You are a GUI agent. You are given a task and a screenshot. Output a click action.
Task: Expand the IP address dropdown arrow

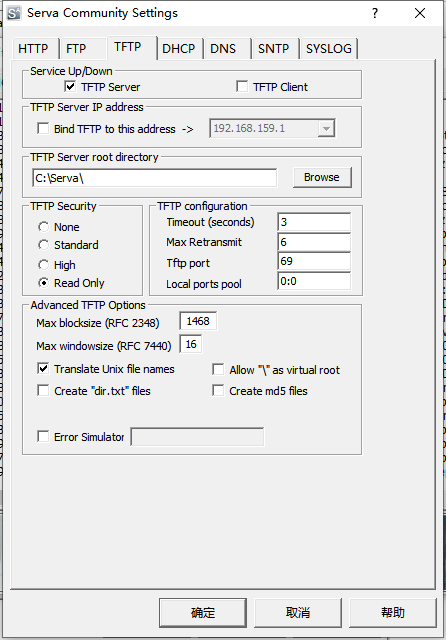[326, 129]
